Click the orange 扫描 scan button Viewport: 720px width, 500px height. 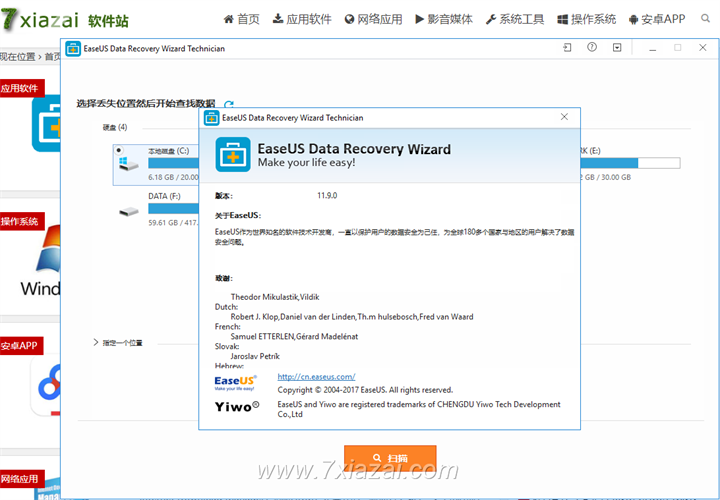point(390,458)
